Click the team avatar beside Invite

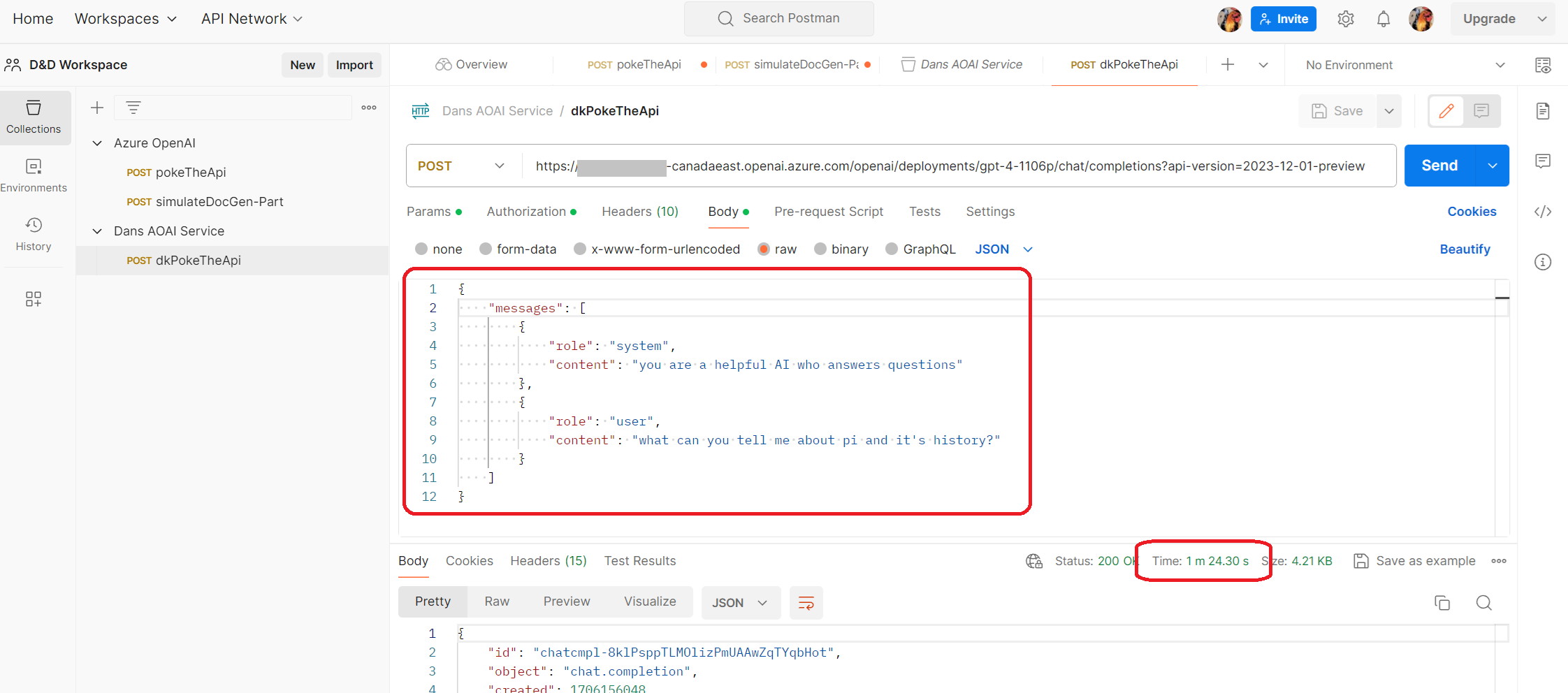[x=1230, y=19]
